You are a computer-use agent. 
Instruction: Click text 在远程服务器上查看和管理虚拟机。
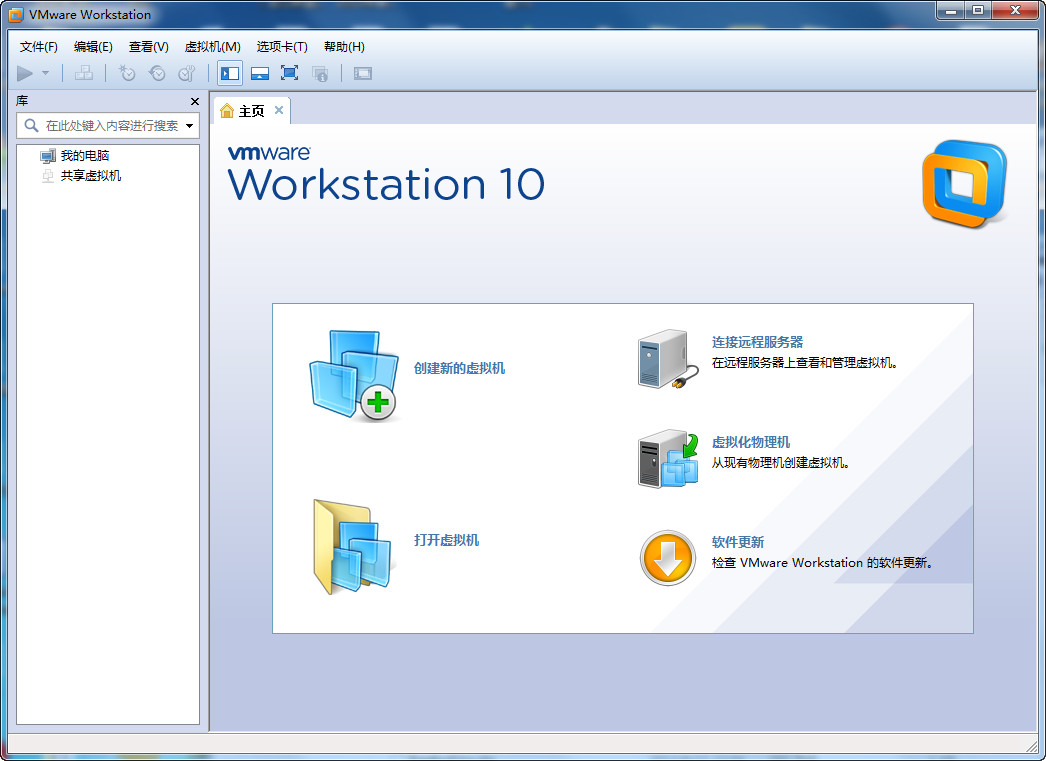click(805, 363)
